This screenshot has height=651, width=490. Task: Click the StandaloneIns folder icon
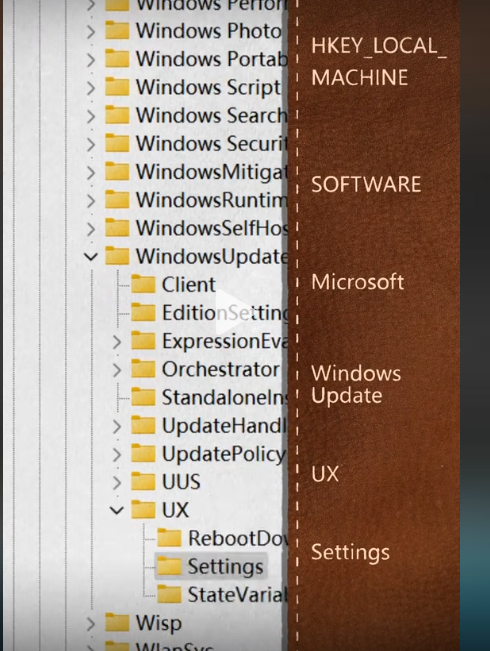143,397
